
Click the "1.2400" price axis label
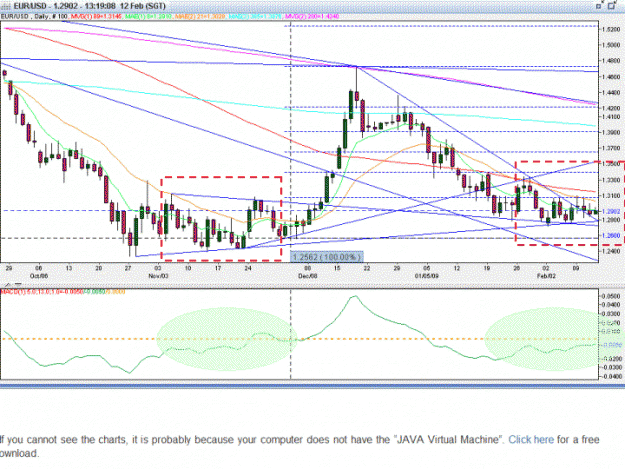612,251
